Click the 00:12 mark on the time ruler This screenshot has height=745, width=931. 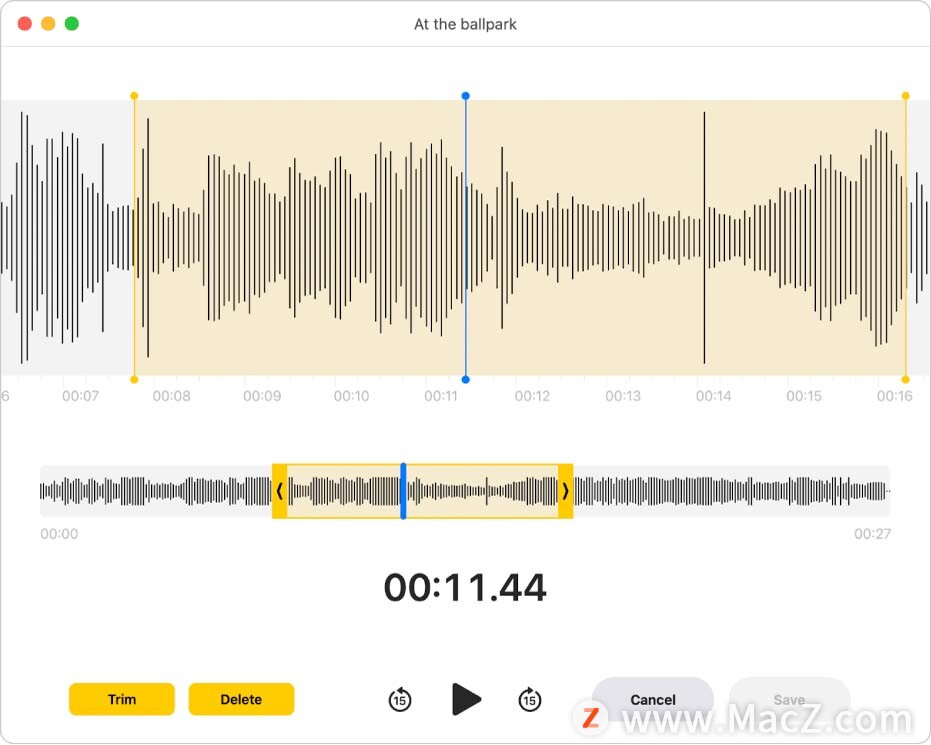click(x=532, y=396)
